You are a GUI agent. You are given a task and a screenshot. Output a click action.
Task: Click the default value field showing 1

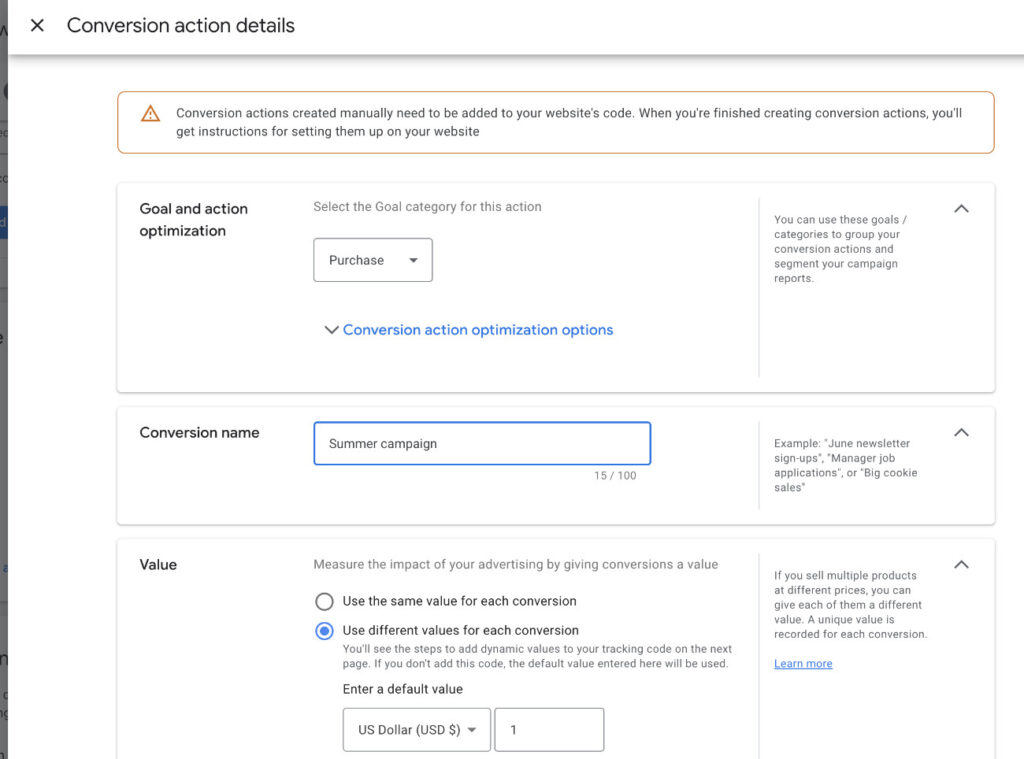[x=549, y=729]
